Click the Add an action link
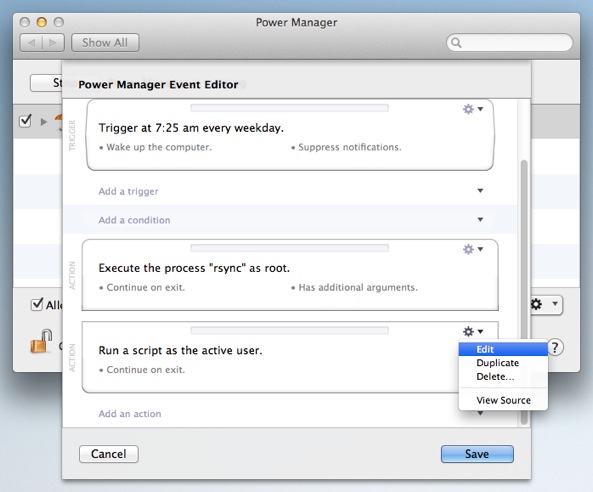 pos(130,414)
